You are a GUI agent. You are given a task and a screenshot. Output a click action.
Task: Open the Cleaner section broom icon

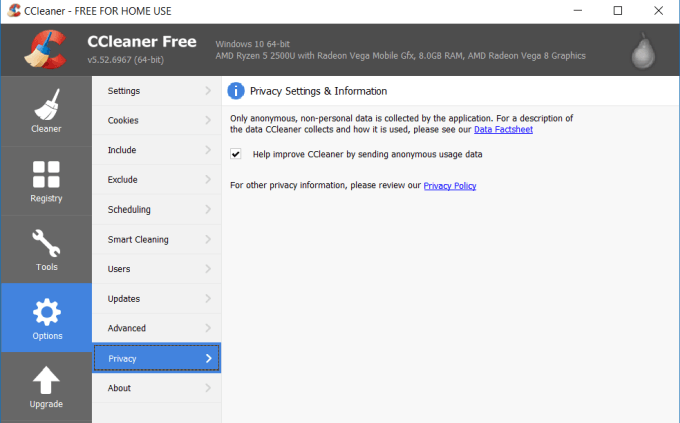[46, 105]
